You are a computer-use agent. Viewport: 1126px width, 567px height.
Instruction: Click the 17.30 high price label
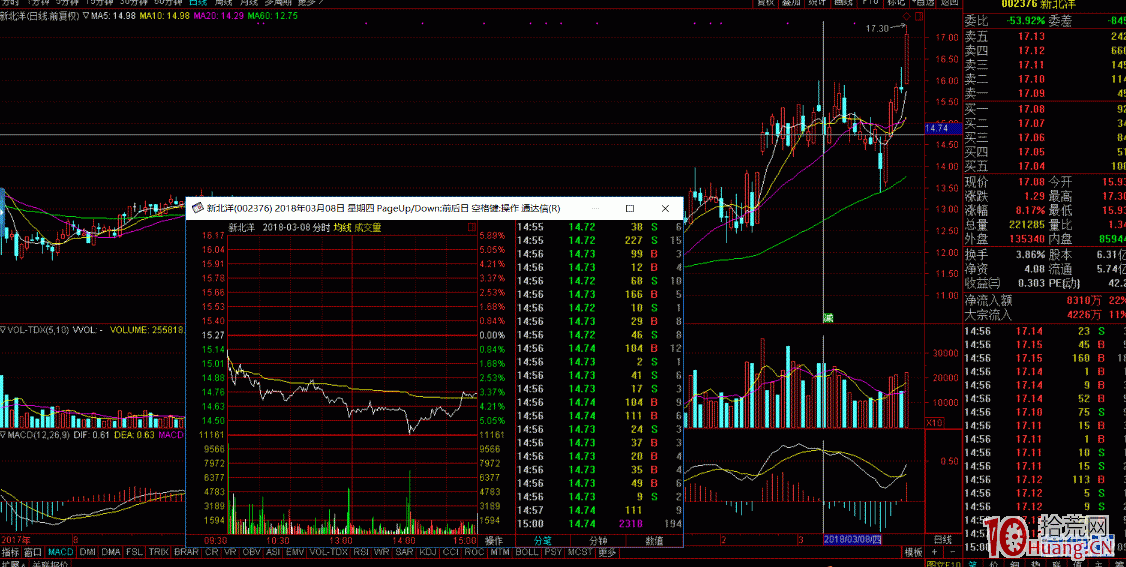coord(878,29)
